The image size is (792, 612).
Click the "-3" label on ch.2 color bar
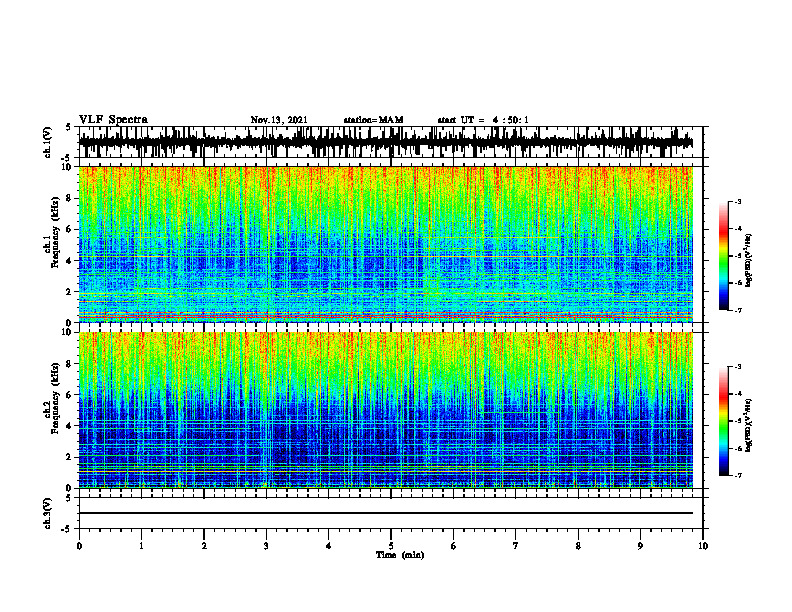(x=737, y=367)
